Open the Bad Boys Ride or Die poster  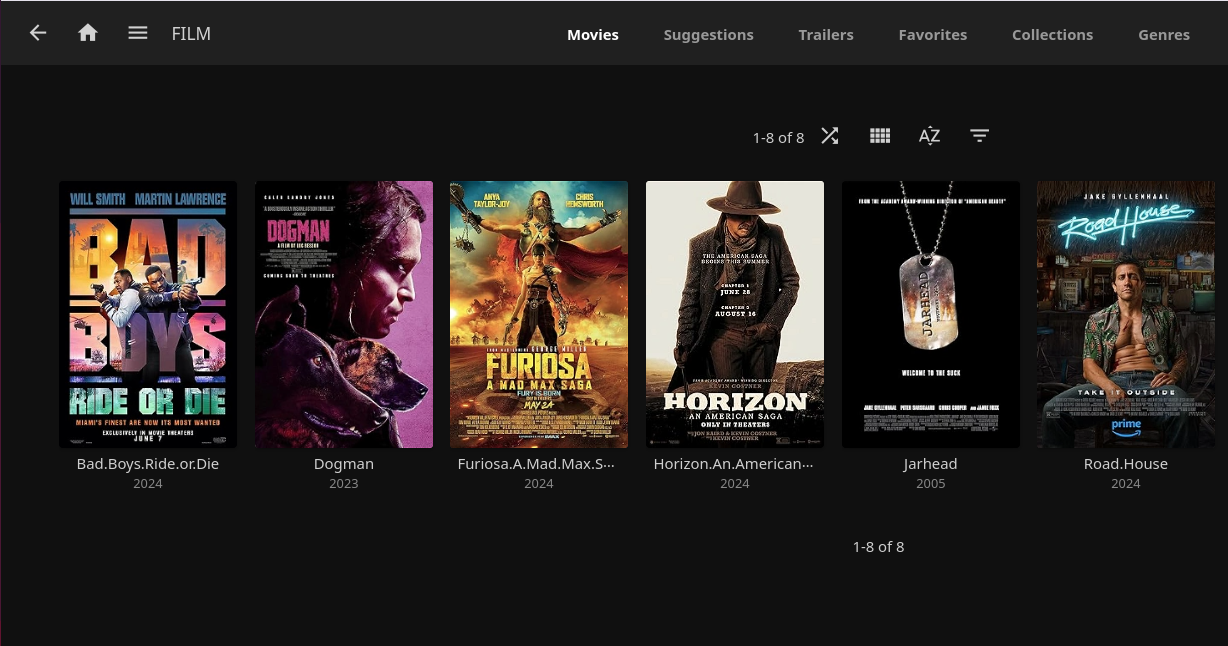pyautogui.click(x=148, y=314)
